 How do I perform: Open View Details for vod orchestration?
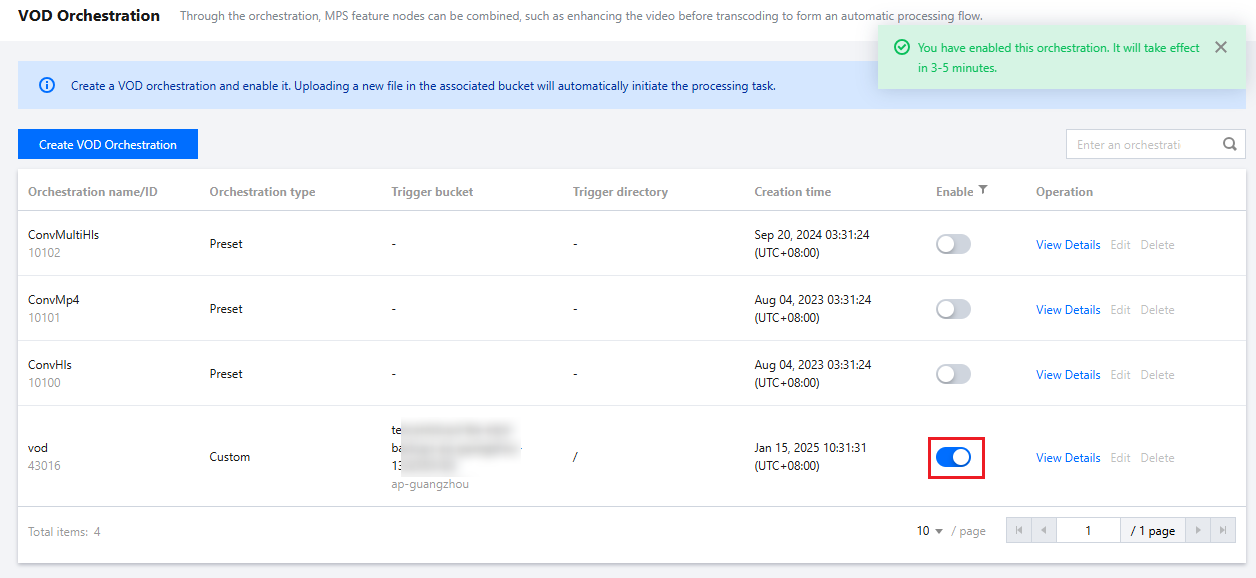1068,458
